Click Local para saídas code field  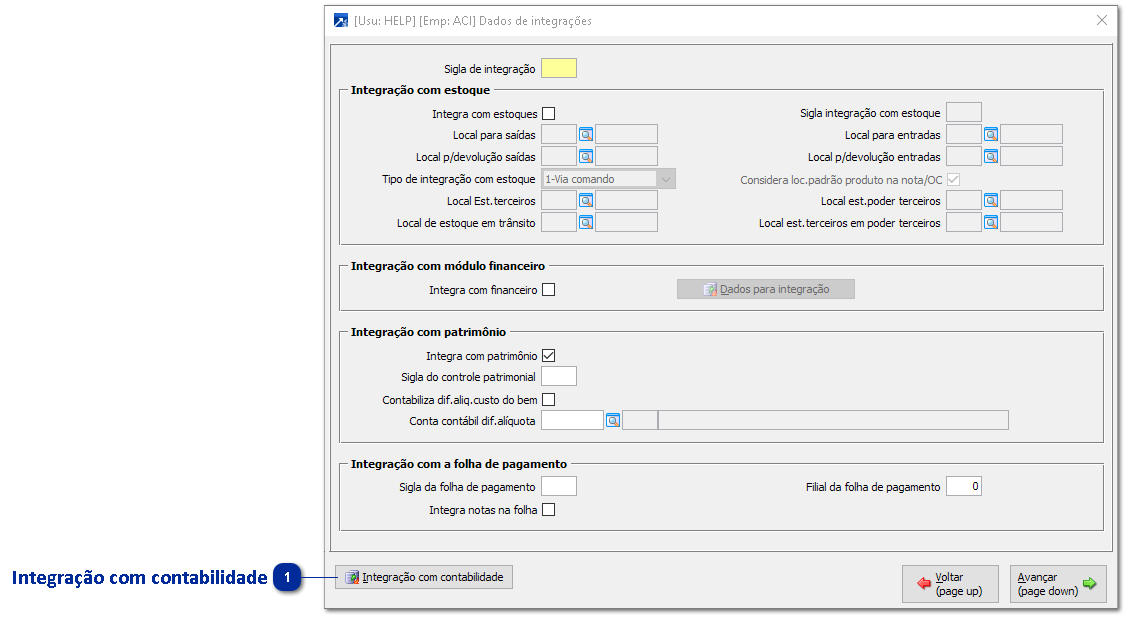(559, 134)
